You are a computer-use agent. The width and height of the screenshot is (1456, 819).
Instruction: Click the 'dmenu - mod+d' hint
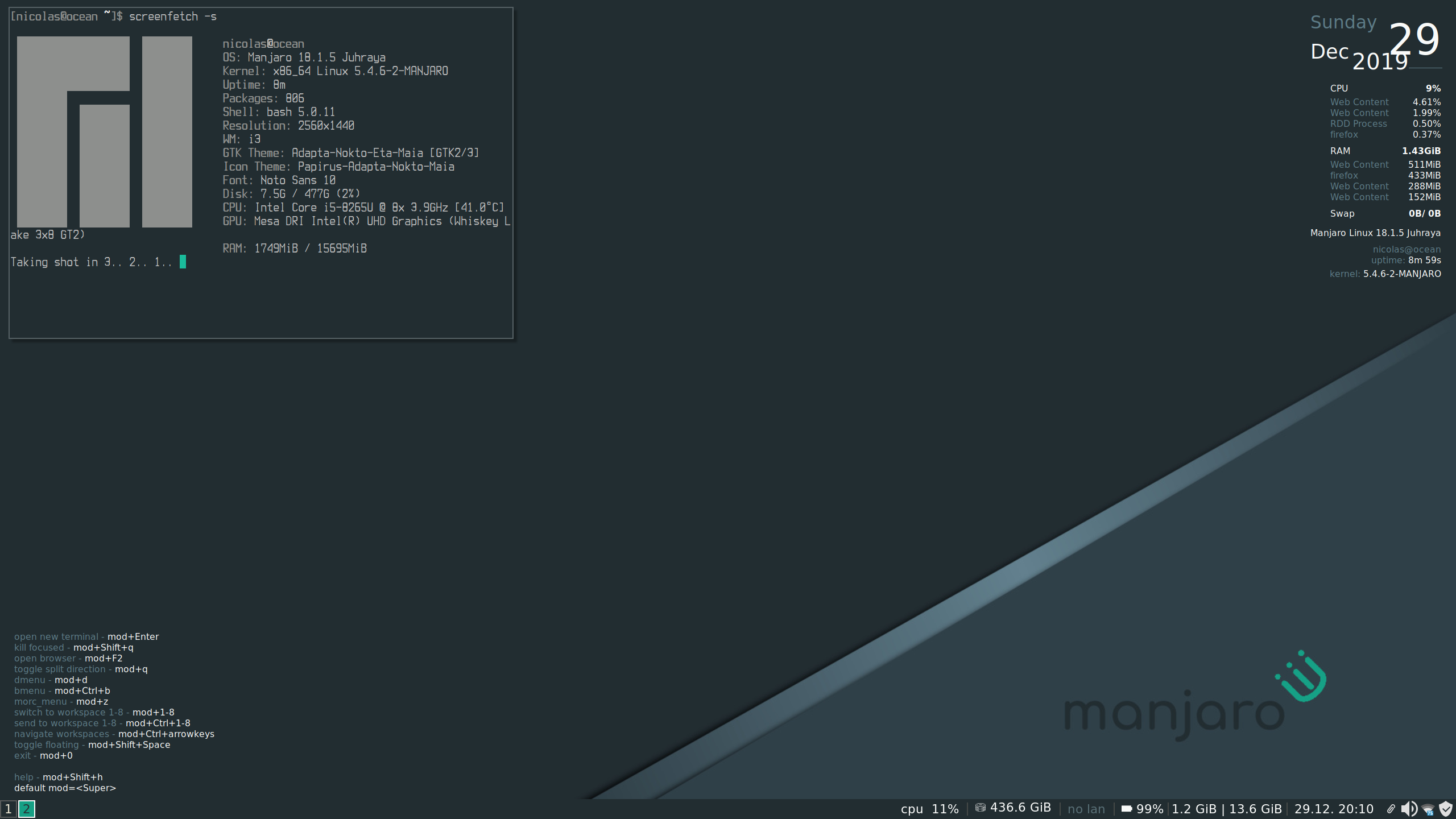(x=51, y=680)
